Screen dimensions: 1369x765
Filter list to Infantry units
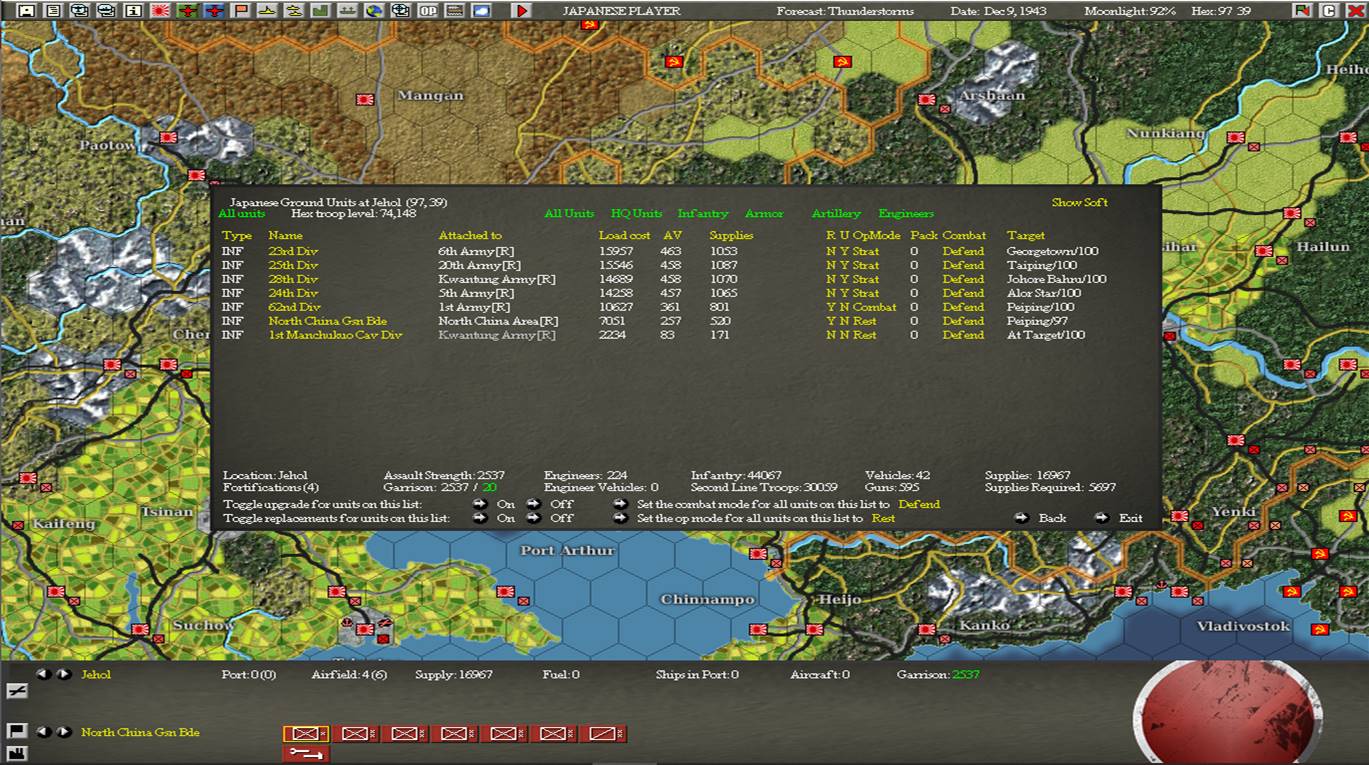[703, 213]
